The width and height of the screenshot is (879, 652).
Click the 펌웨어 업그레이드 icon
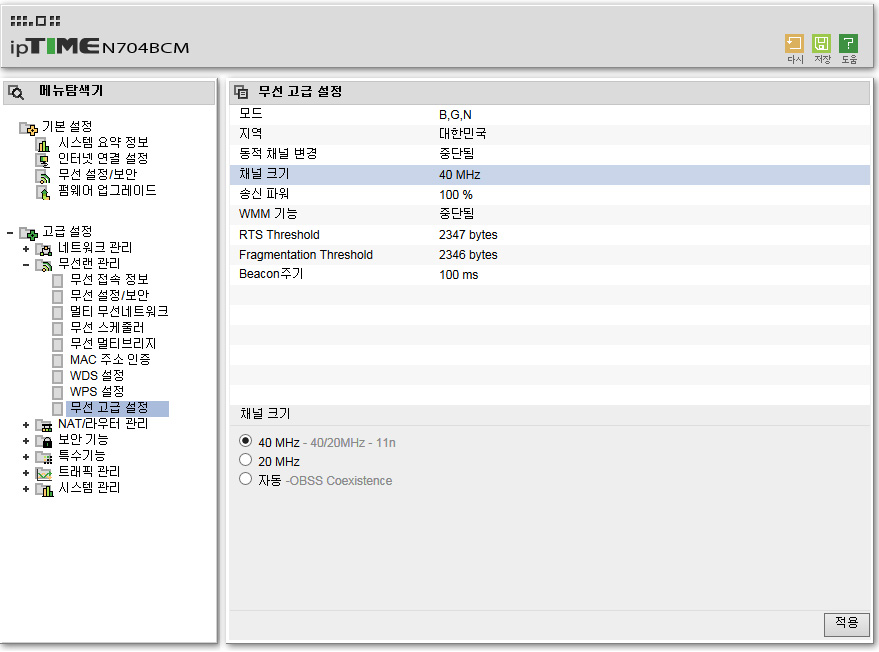tap(44, 191)
